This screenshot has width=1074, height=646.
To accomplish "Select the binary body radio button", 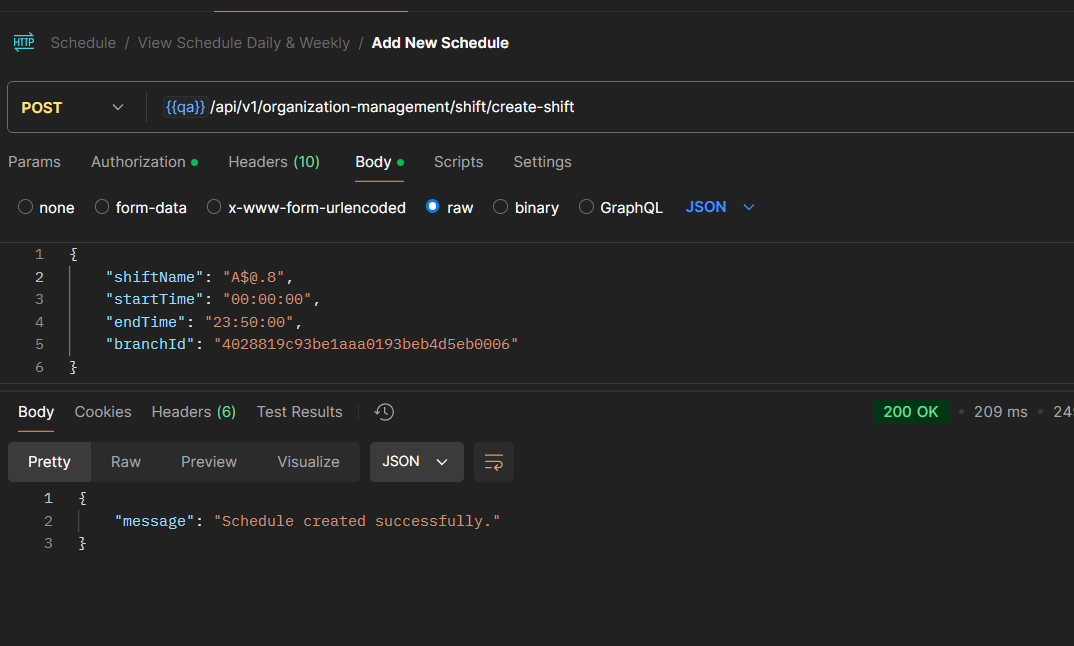I will 501,207.
